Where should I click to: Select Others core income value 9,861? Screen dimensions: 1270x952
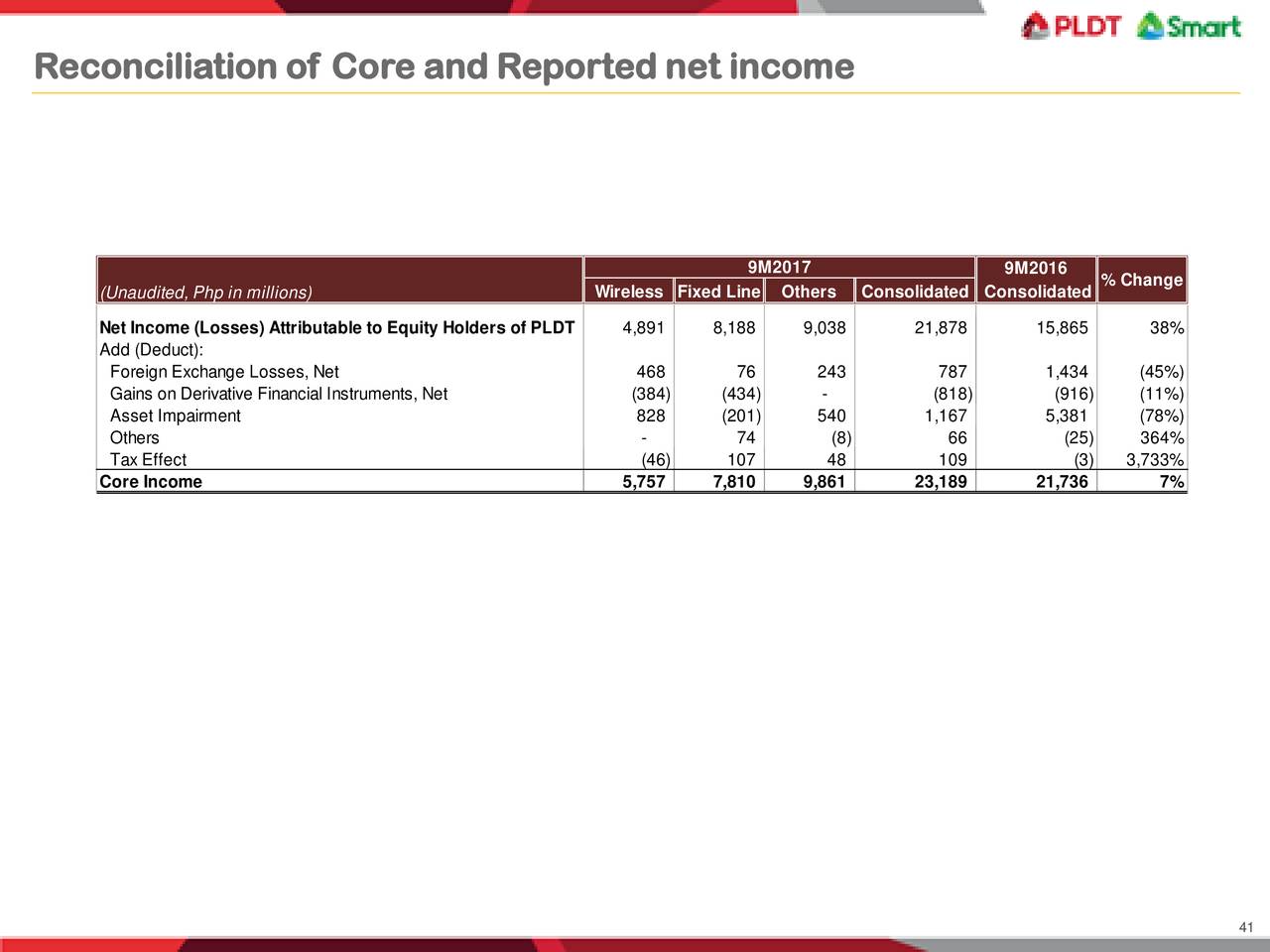pyautogui.click(x=825, y=482)
